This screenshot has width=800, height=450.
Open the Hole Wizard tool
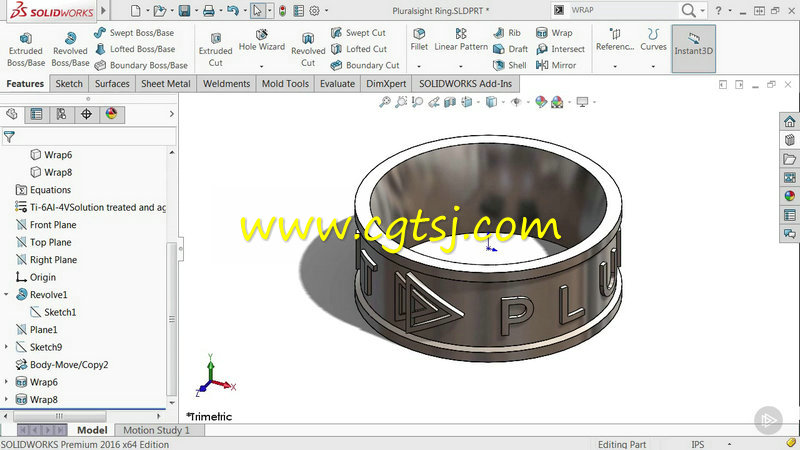coord(262,41)
